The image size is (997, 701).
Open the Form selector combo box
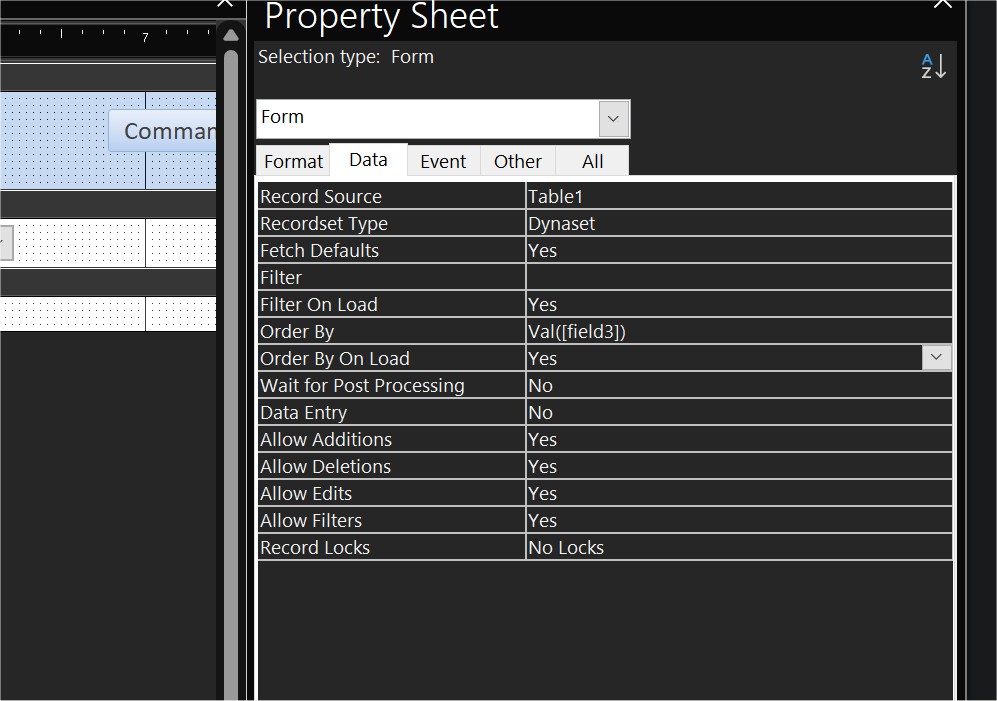(x=613, y=118)
